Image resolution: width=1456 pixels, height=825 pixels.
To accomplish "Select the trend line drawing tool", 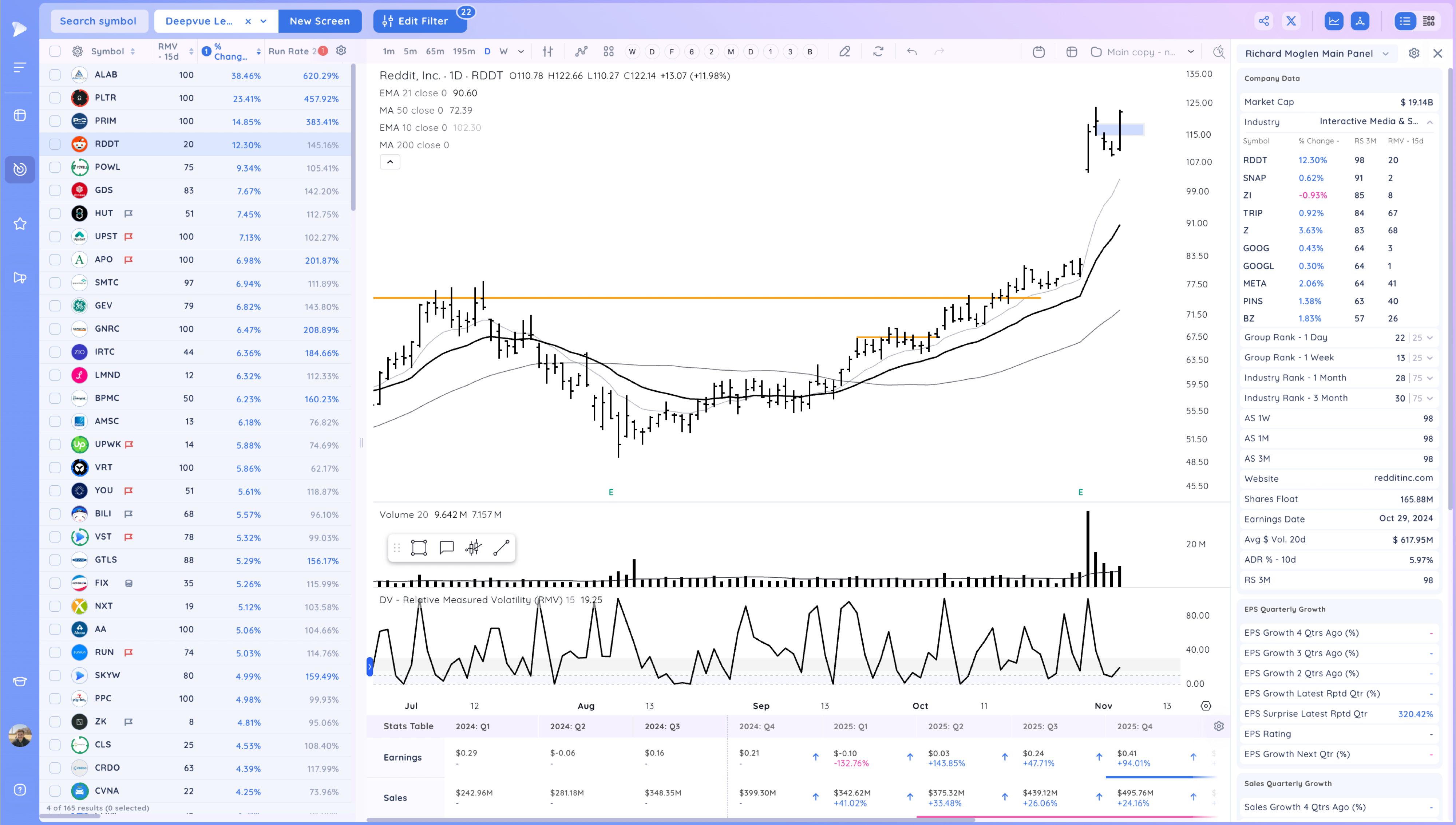I will point(501,547).
